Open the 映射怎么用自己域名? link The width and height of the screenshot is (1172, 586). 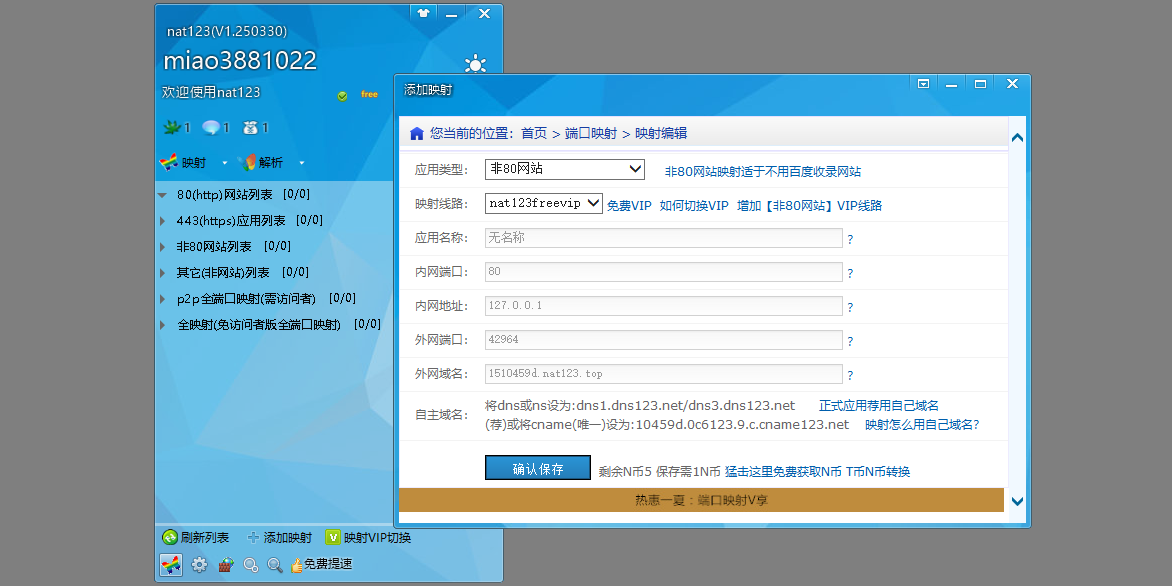click(922, 425)
